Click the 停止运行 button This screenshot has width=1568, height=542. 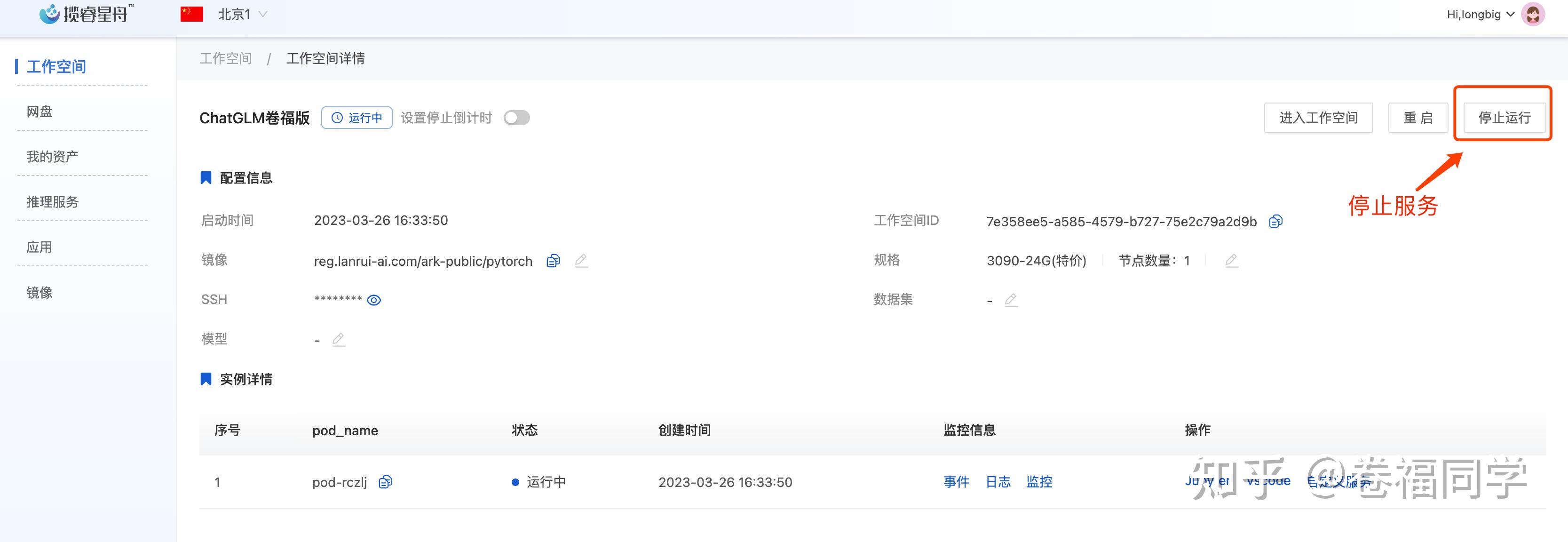tap(1505, 118)
